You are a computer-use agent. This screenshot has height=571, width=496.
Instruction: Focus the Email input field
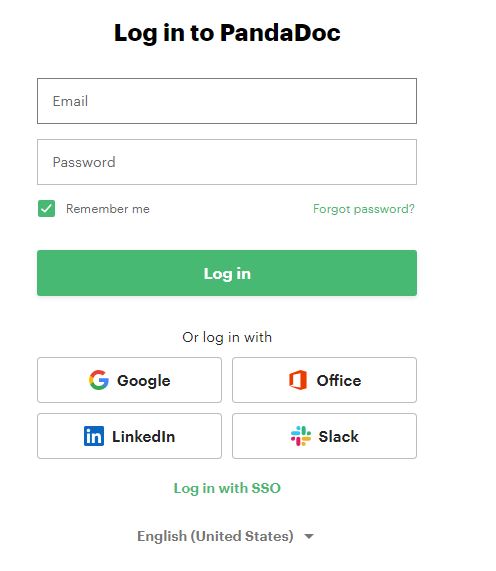[x=227, y=101]
